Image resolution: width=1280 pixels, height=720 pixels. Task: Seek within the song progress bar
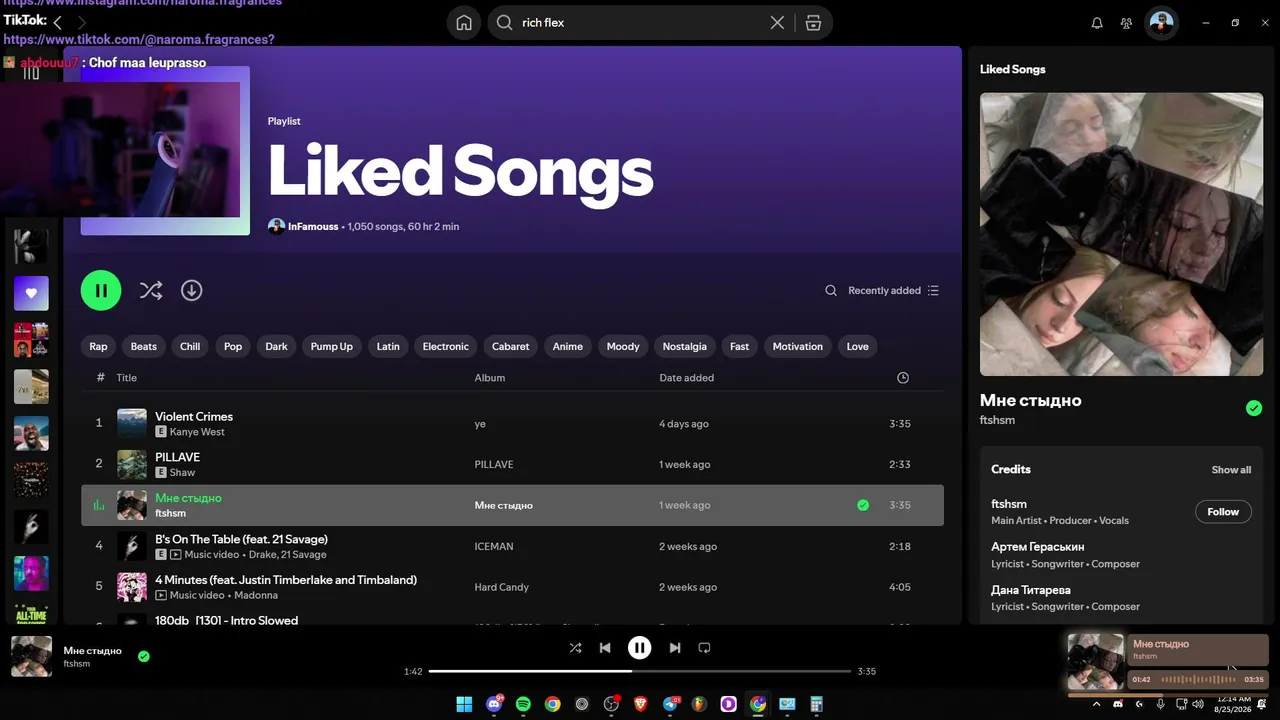click(x=640, y=671)
